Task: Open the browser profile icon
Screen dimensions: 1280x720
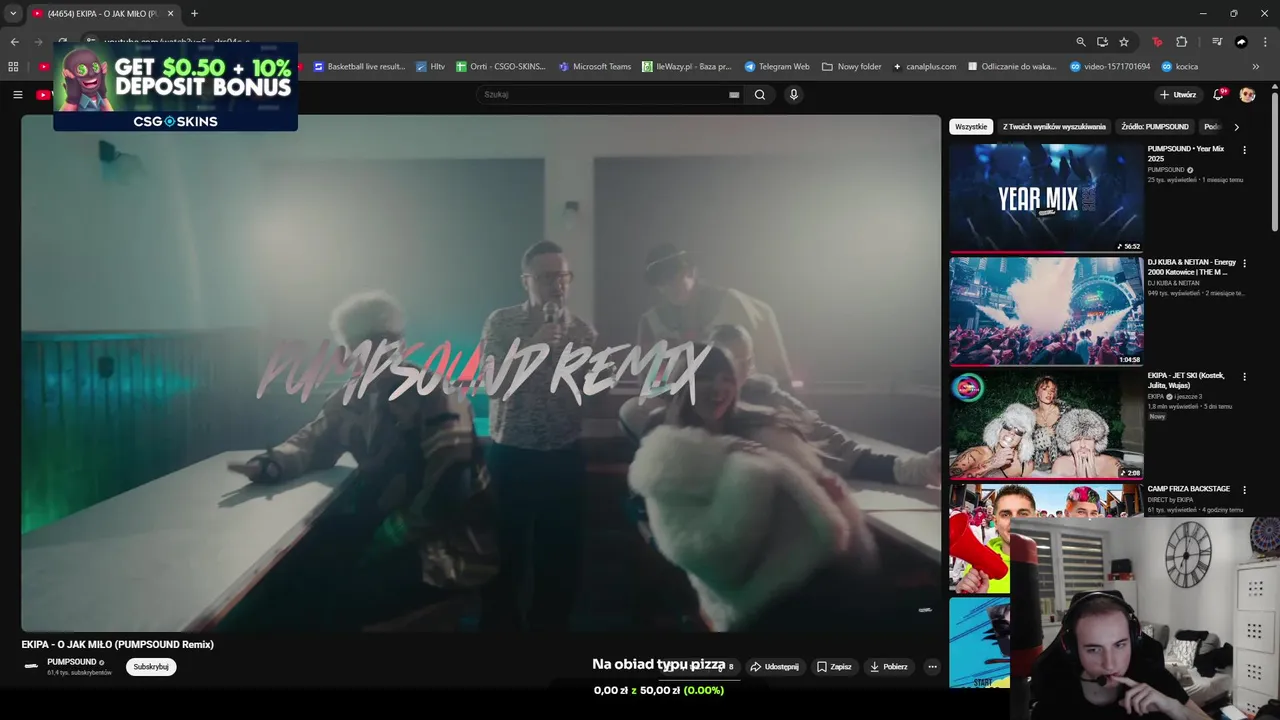Action: [1241, 42]
